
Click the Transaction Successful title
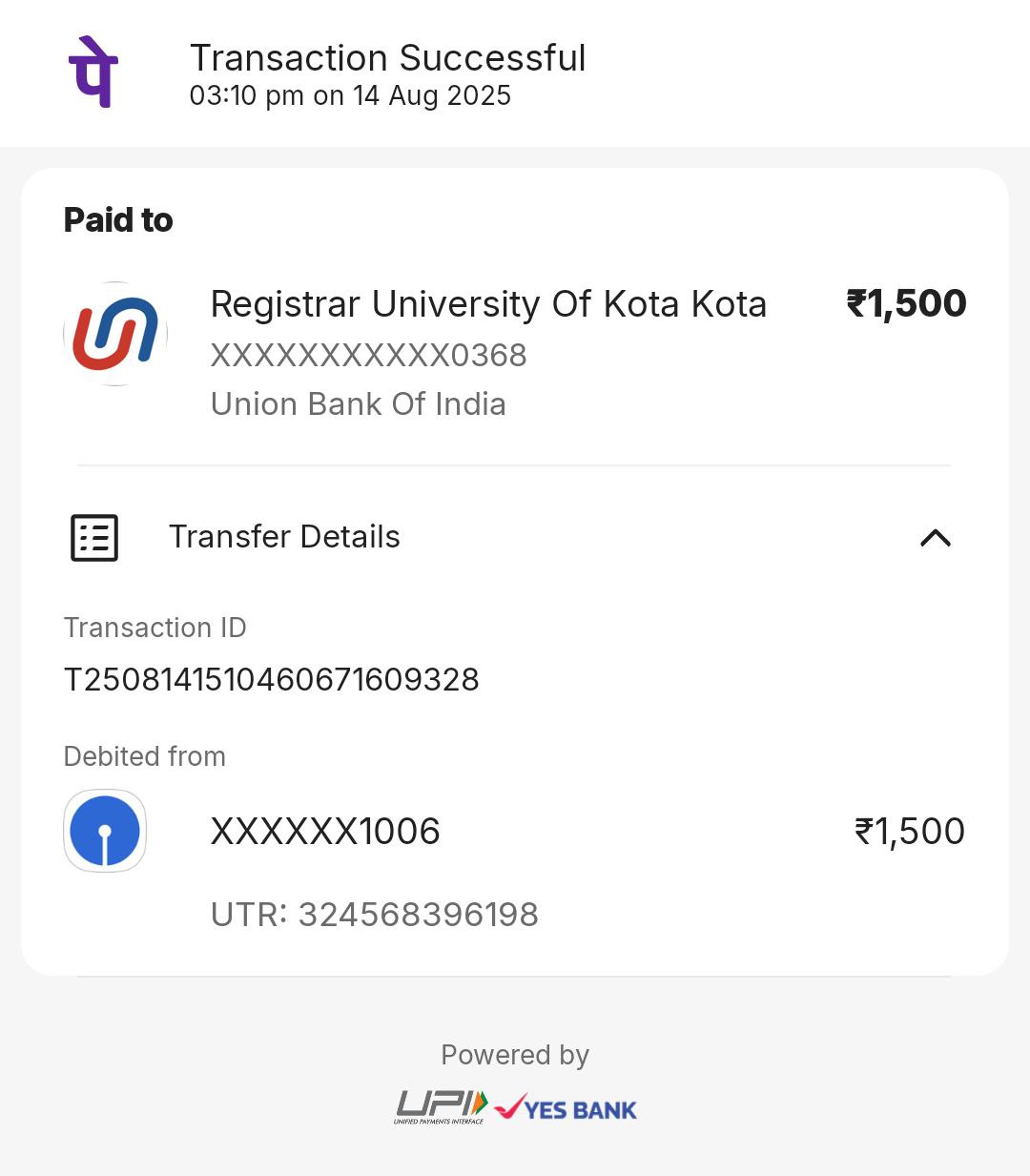point(387,58)
